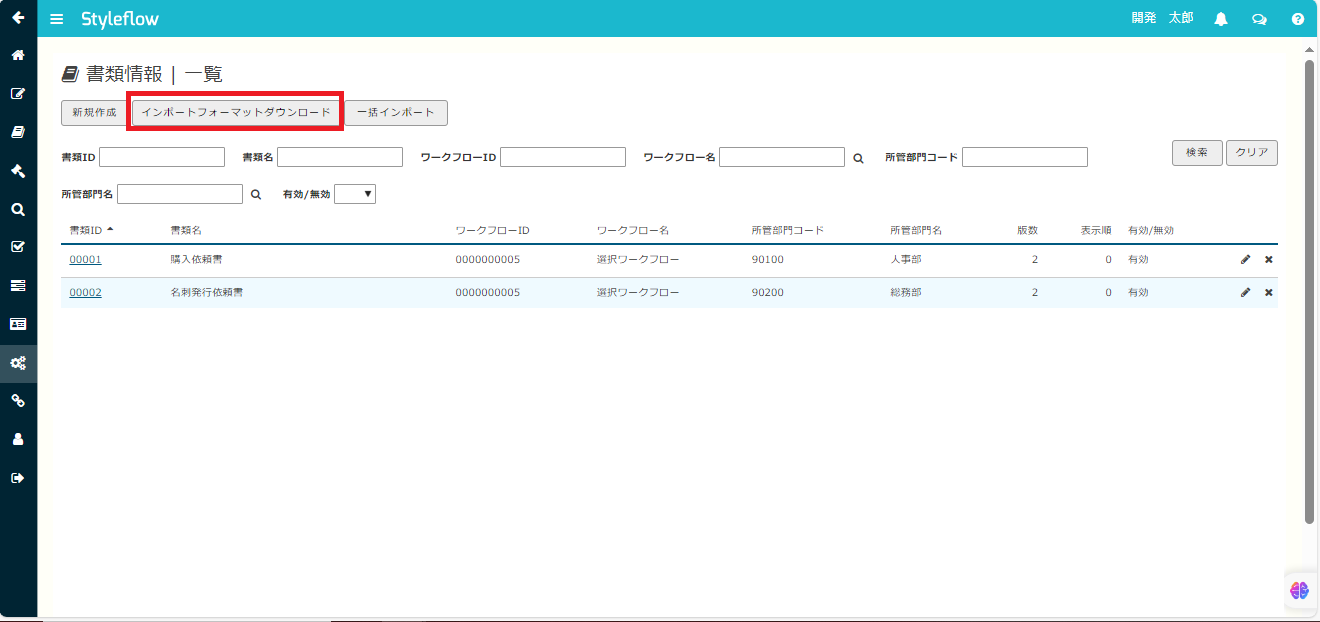Open the gavel icon in sidebar
Image resolution: width=1320 pixels, height=622 pixels.
pyautogui.click(x=18, y=170)
